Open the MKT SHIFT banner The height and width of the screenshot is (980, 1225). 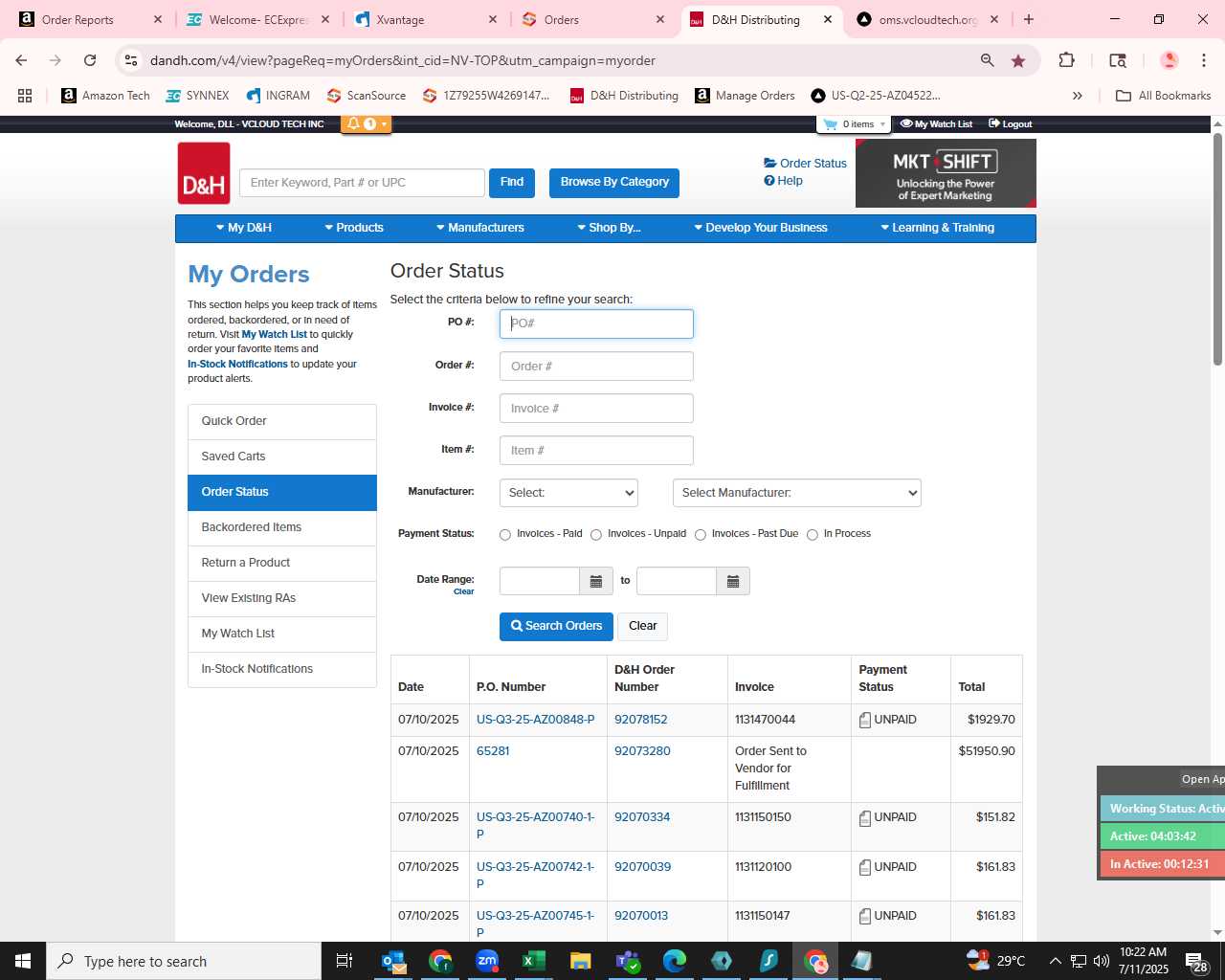coord(946,173)
